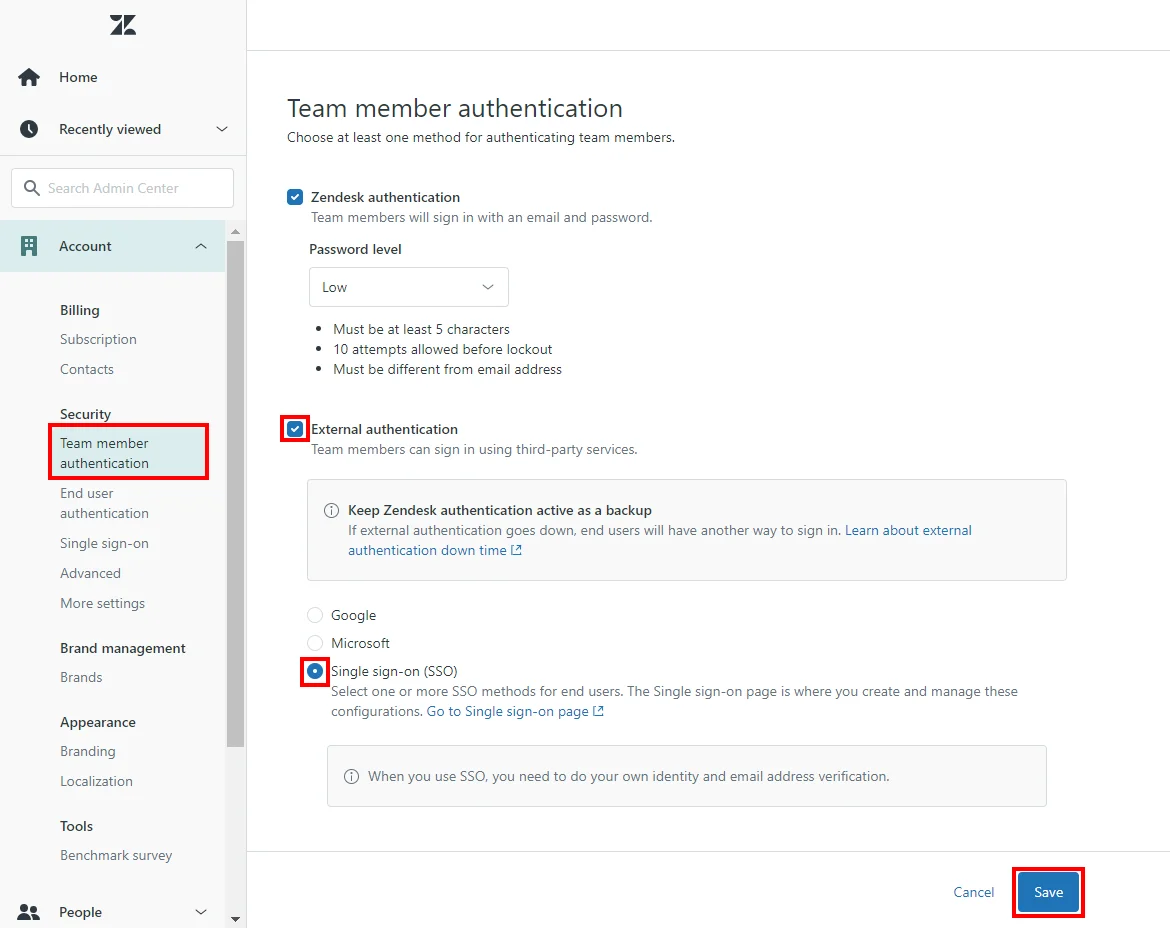Click the Zendesk logo icon
The image size is (1170, 928).
tap(122, 24)
